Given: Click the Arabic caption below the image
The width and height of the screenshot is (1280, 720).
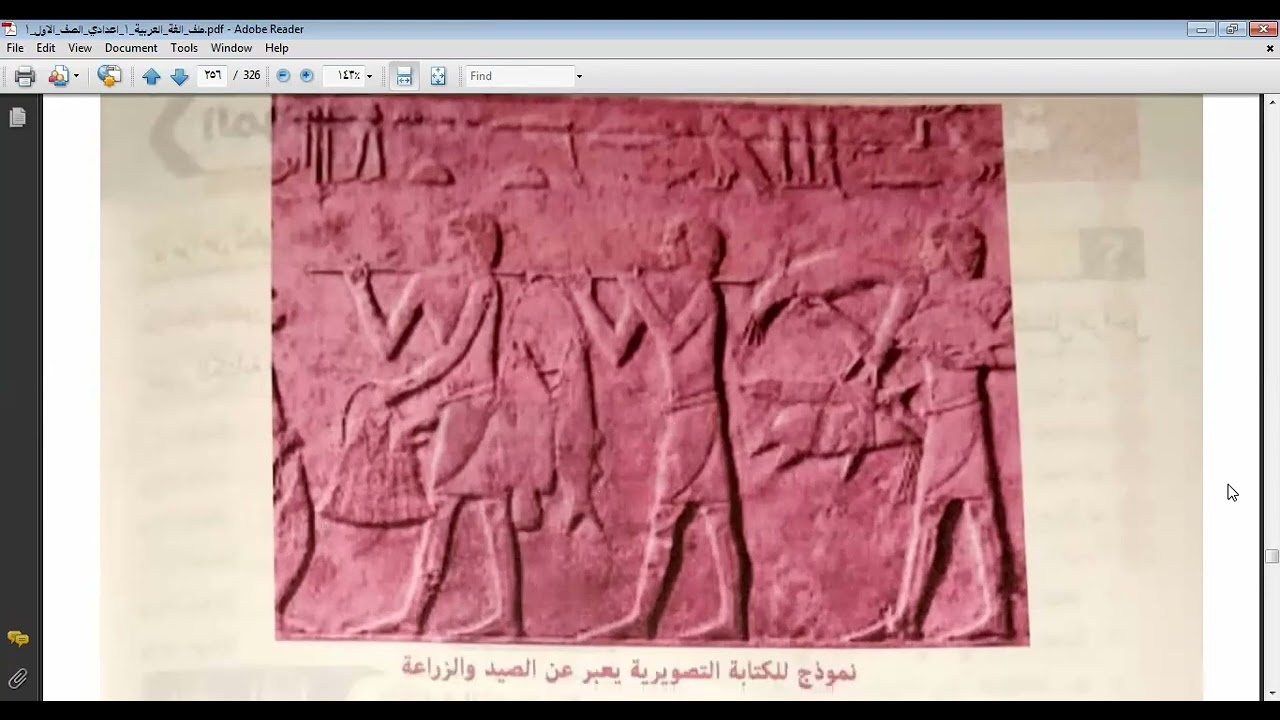Looking at the screenshot, I should pos(629,669).
